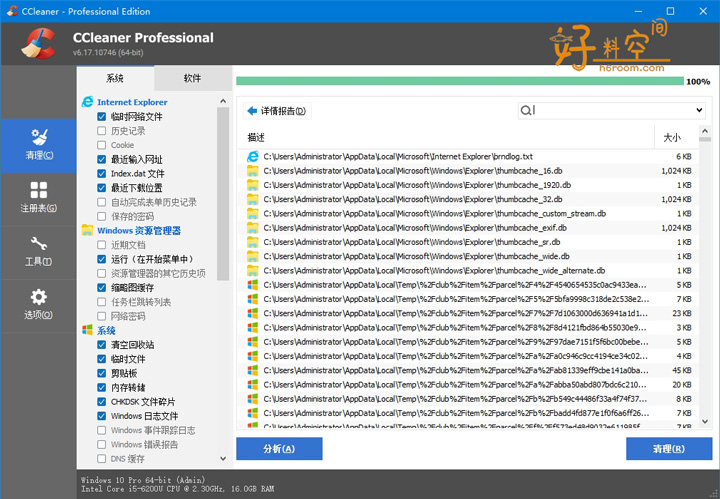Uncheck the 内存转储 checkbox
This screenshot has height=499, width=720.
101,387
